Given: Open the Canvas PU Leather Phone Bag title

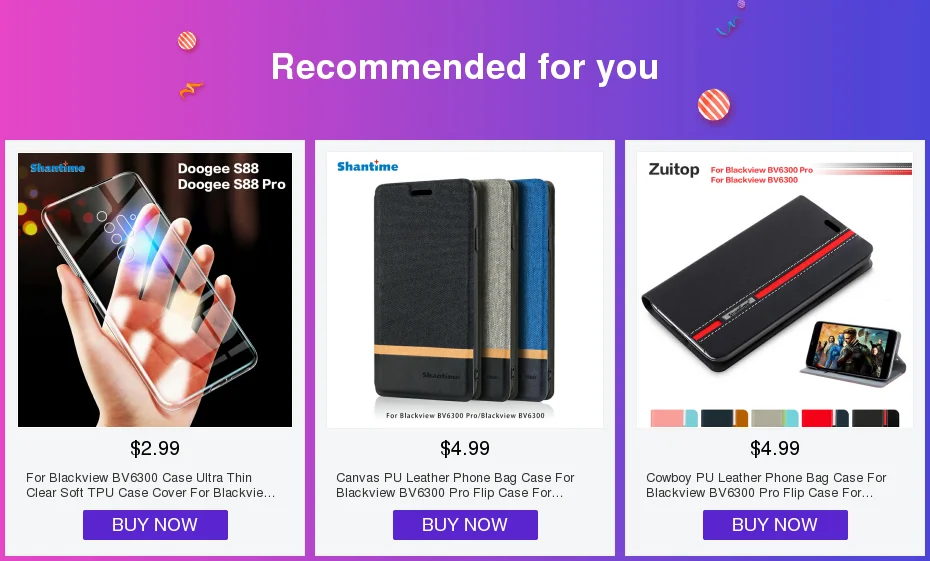Looking at the screenshot, I should (x=456, y=485).
